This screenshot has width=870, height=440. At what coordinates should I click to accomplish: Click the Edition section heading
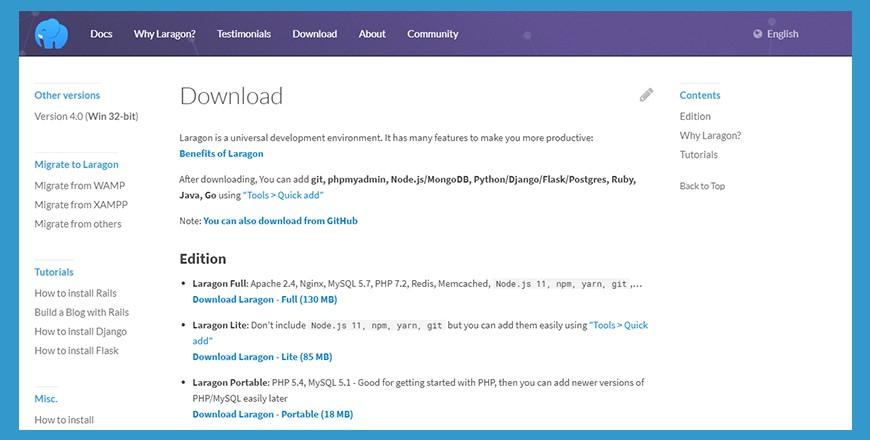pos(203,259)
